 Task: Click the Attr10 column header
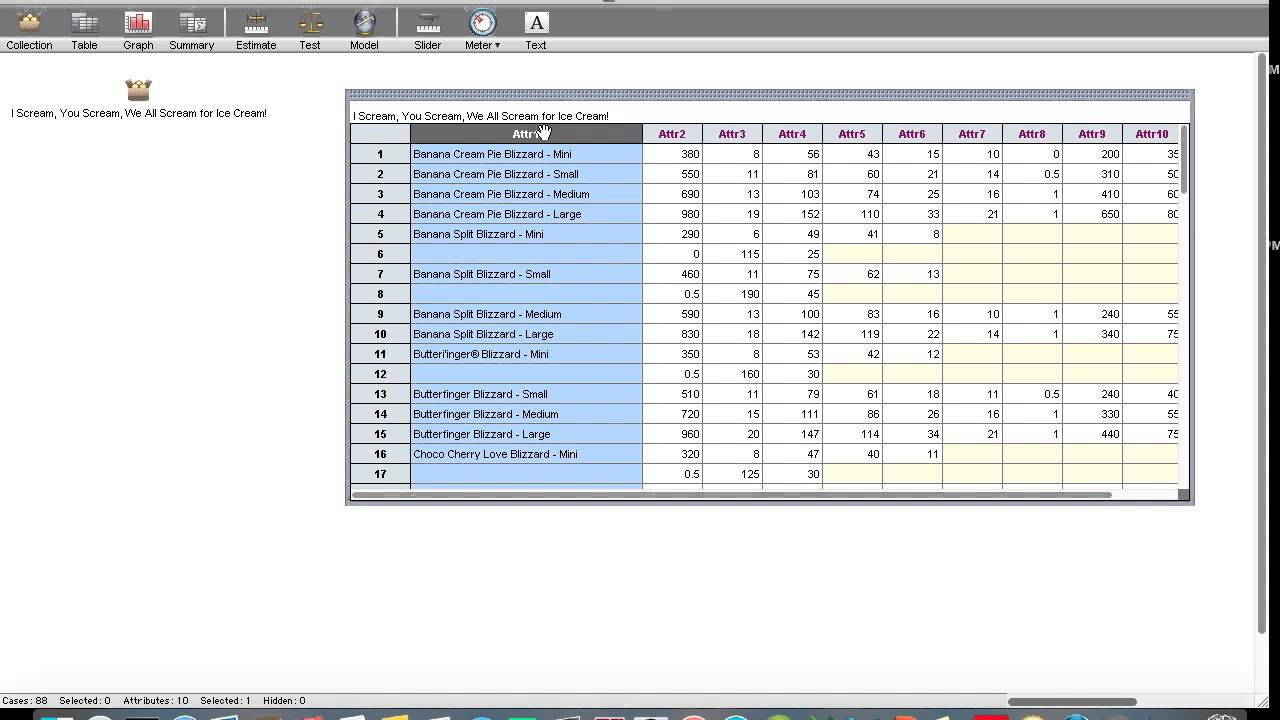(x=1151, y=134)
